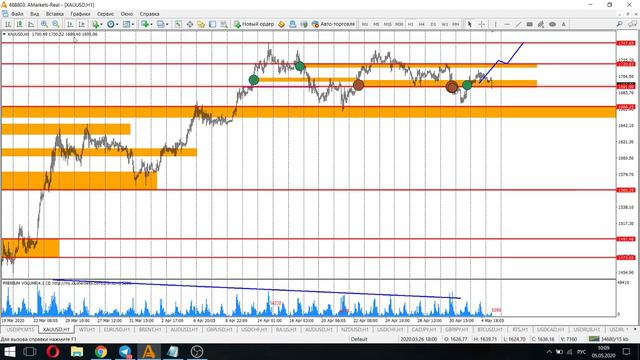Toggle the chart shift icon

[82, 24]
